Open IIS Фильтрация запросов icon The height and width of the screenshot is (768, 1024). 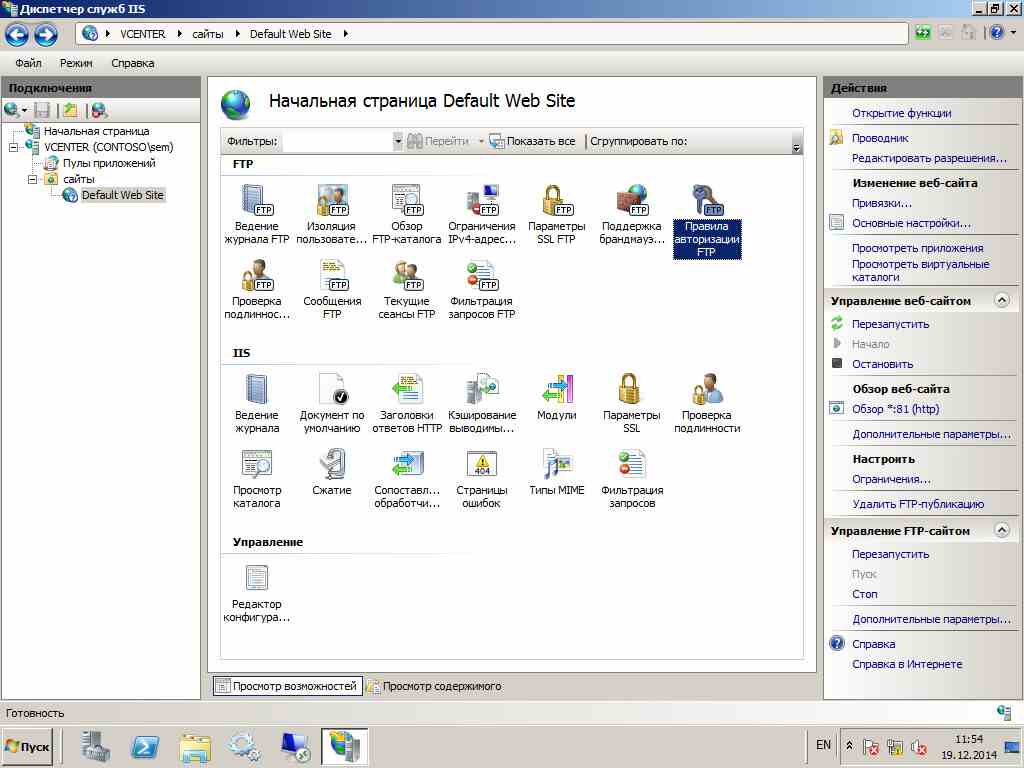click(632, 478)
